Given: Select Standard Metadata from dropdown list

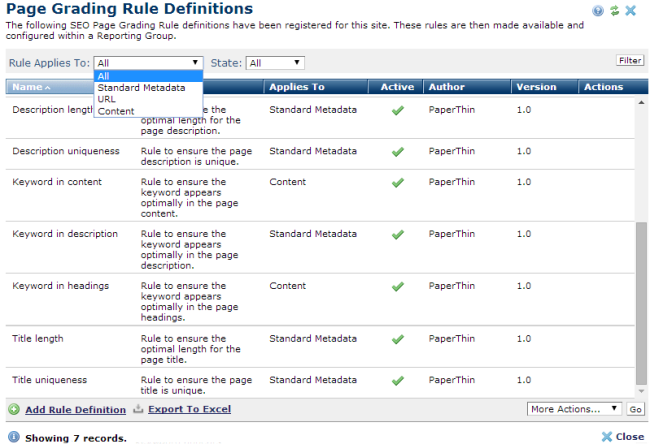Looking at the screenshot, I should 141,87.
